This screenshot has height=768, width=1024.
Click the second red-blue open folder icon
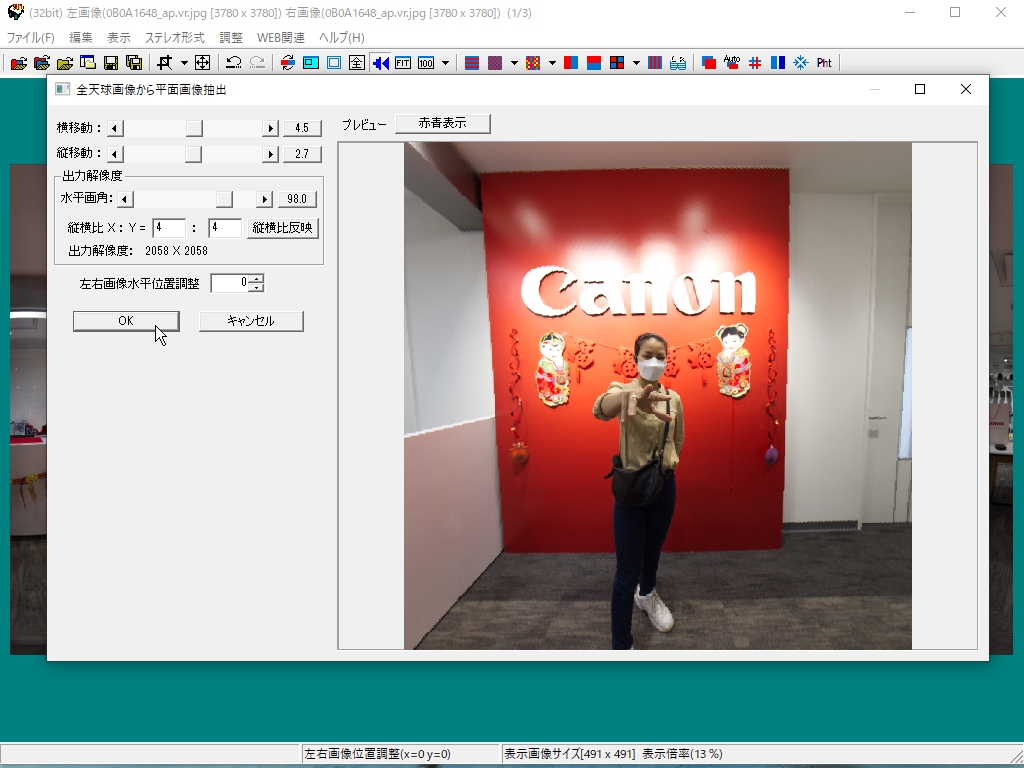pos(42,63)
